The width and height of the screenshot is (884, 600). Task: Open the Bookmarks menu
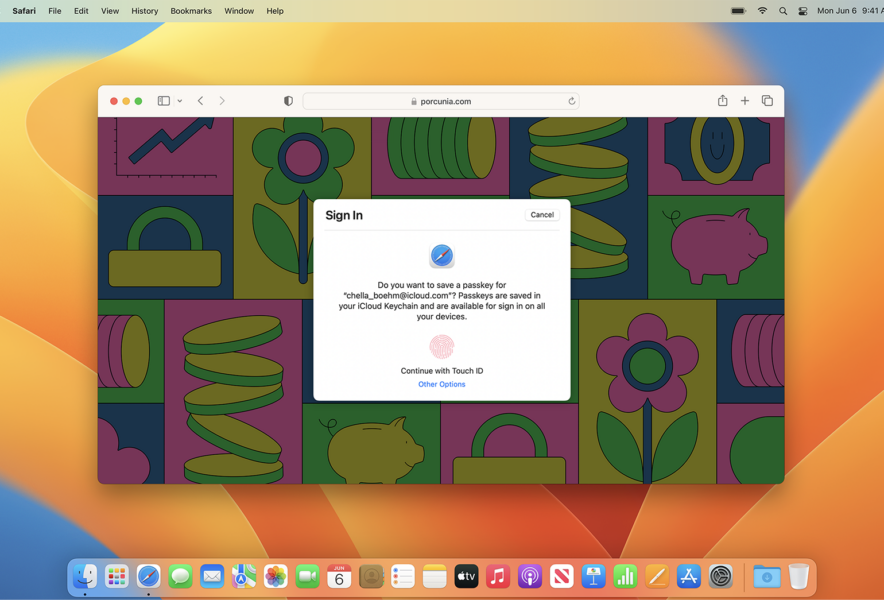pyautogui.click(x=191, y=11)
